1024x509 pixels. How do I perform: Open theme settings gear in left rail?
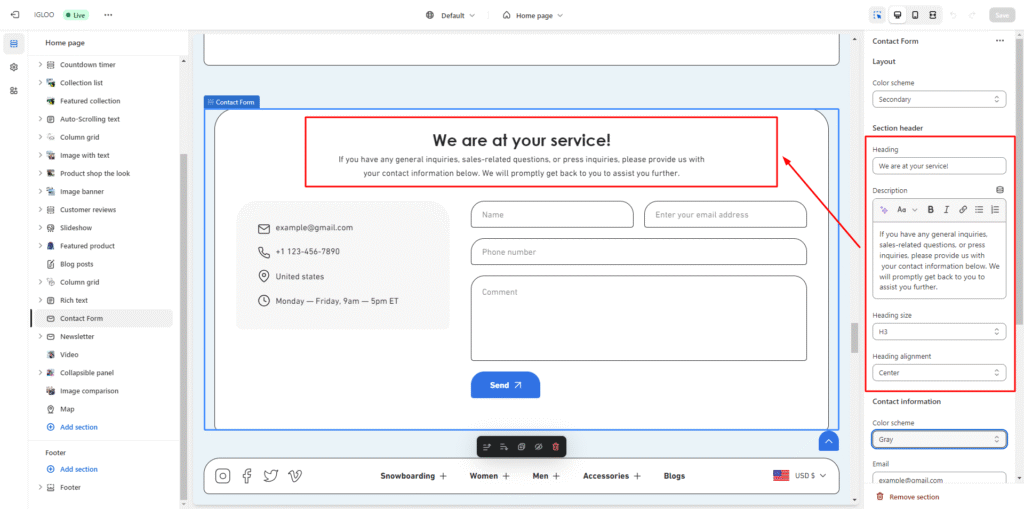(x=14, y=67)
